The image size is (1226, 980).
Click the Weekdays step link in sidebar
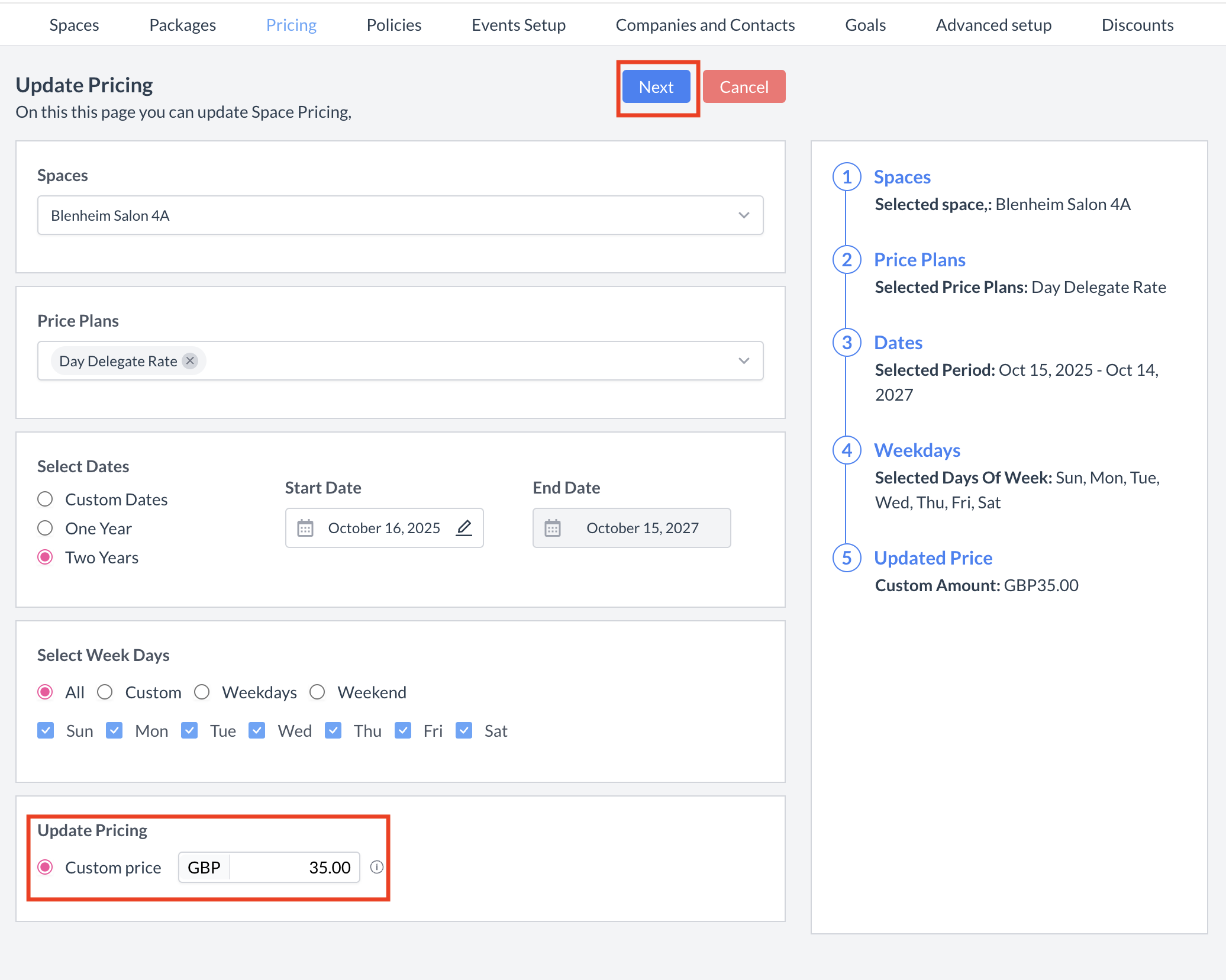coord(917,450)
